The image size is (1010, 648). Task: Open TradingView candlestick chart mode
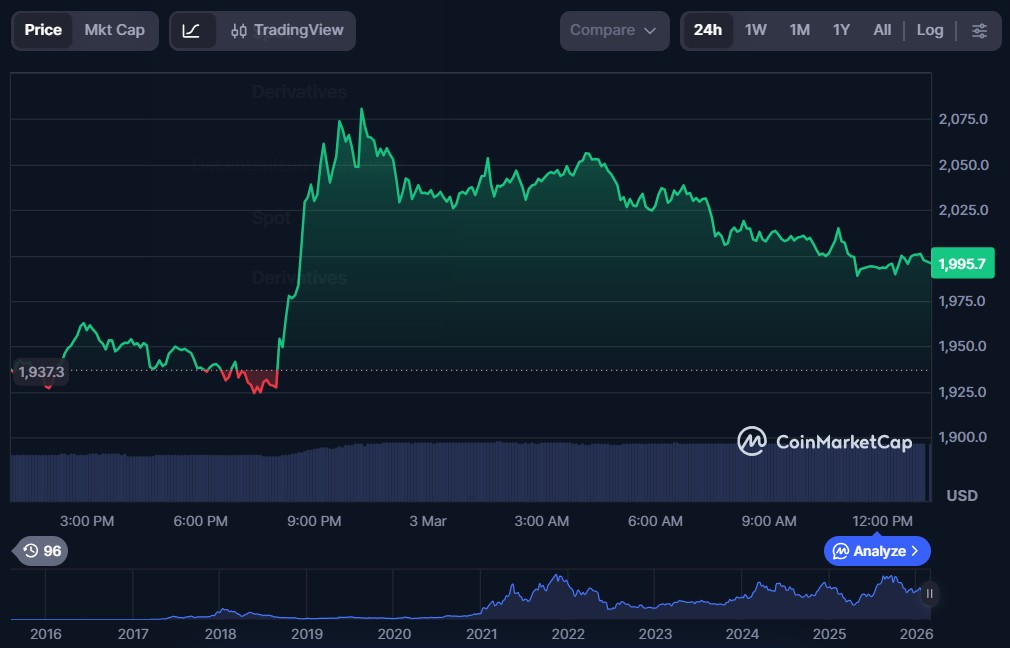coord(285,31)
